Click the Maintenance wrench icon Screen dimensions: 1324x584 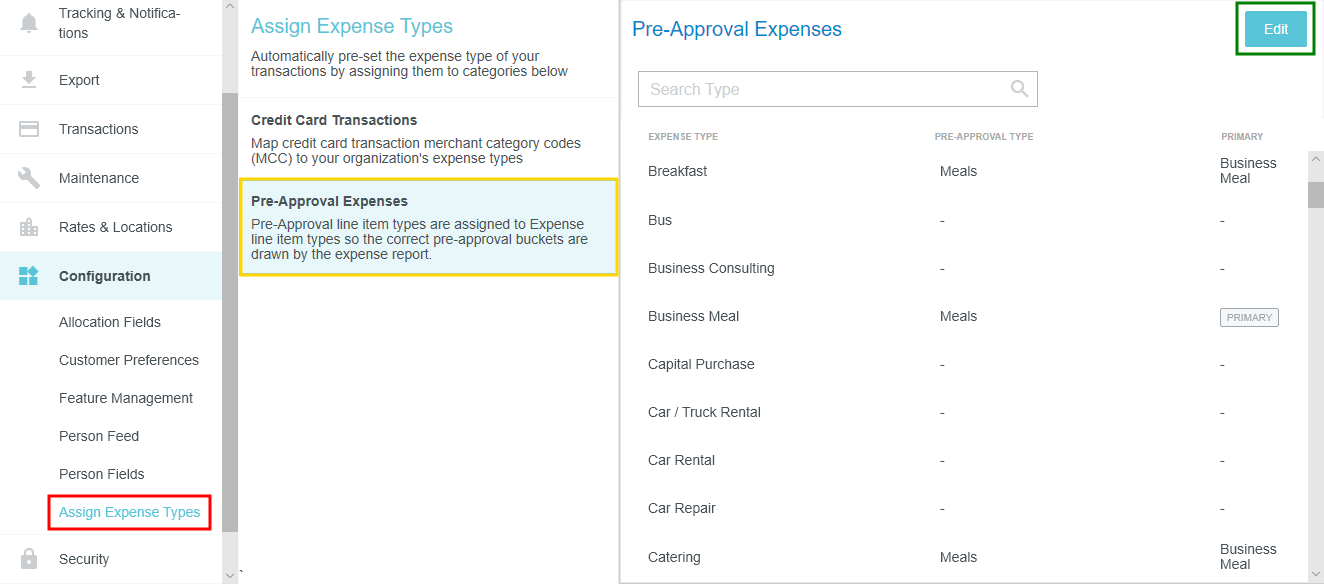[29, 178]
